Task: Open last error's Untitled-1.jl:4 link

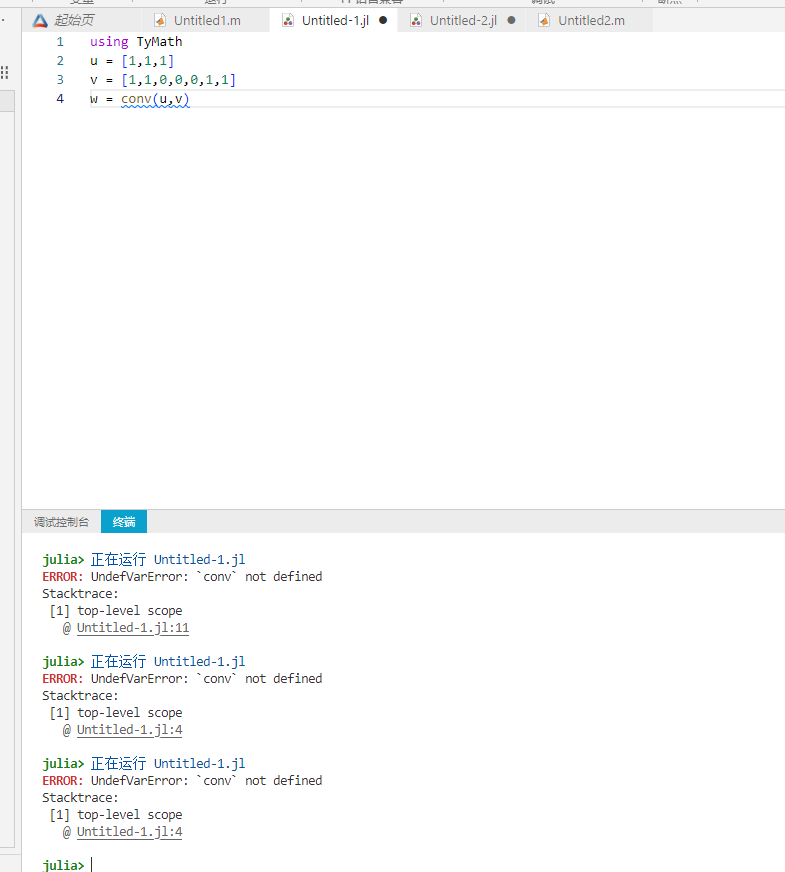Action: tap(130, 832)
